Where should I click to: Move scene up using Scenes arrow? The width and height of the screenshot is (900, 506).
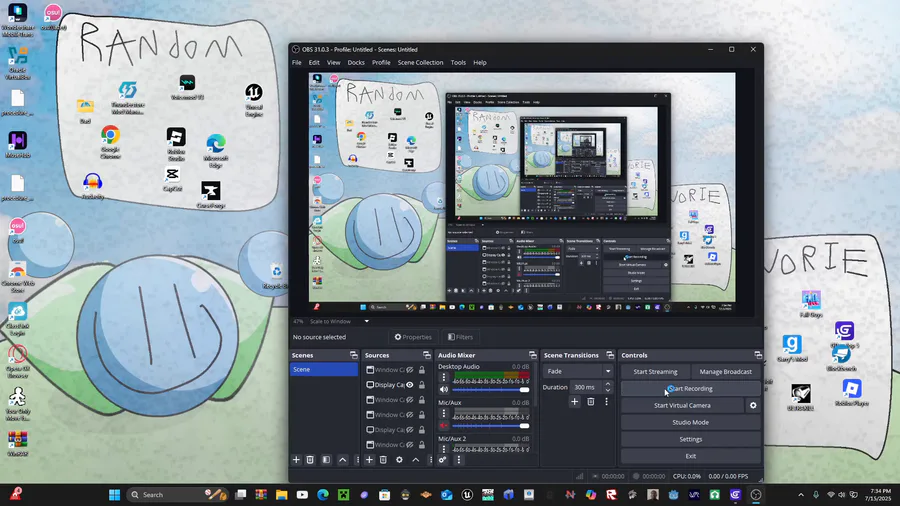pyautogui.click(x=343, y=460)
